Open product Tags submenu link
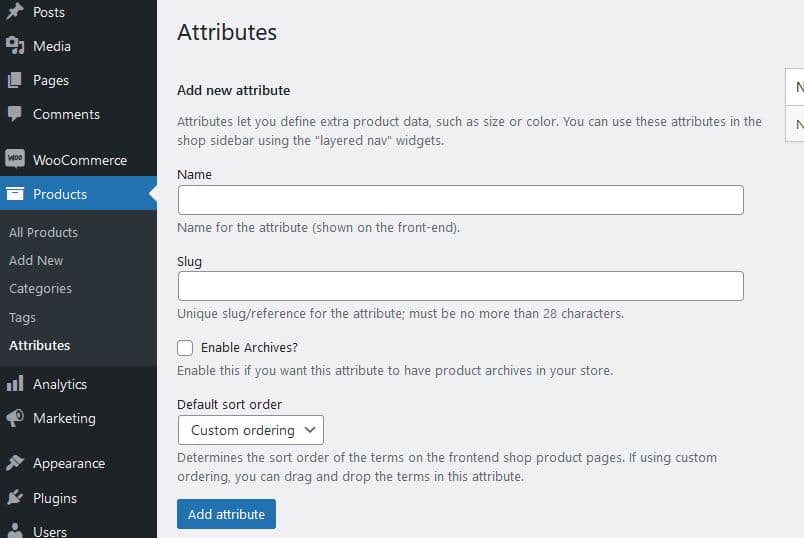Viewport: 804px width, 538px height. tap(22, 317)
